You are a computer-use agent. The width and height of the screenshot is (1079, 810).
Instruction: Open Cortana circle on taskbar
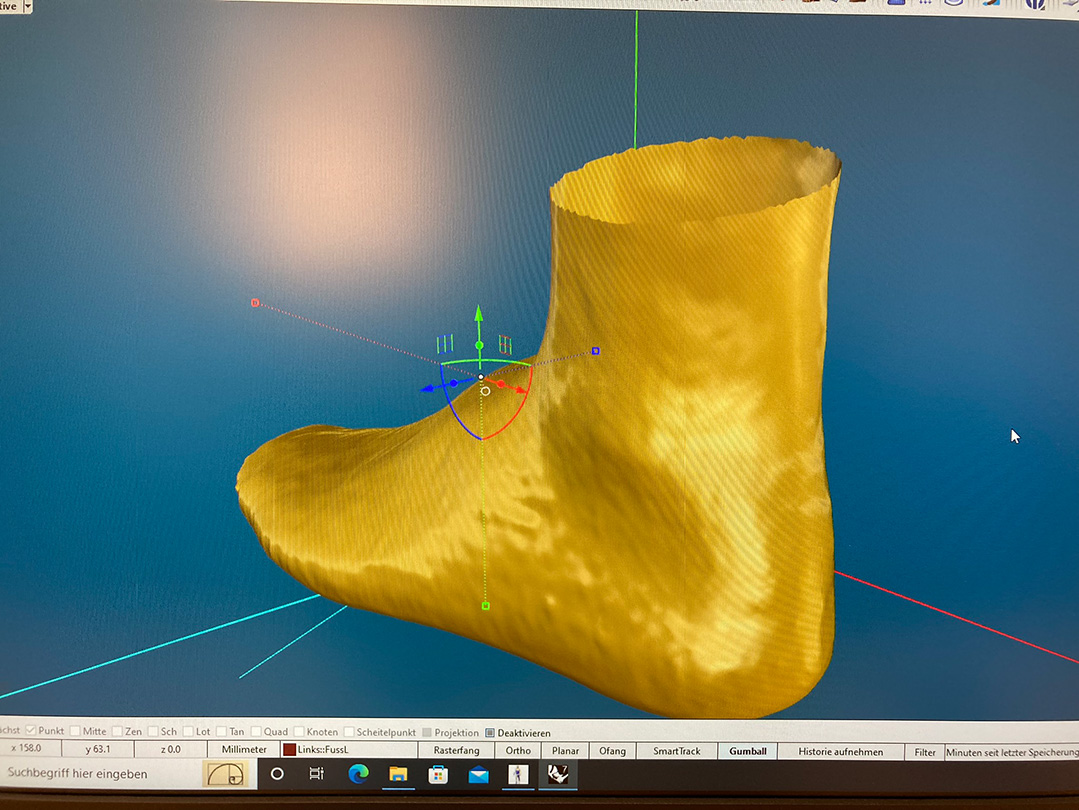coord(277,774)
